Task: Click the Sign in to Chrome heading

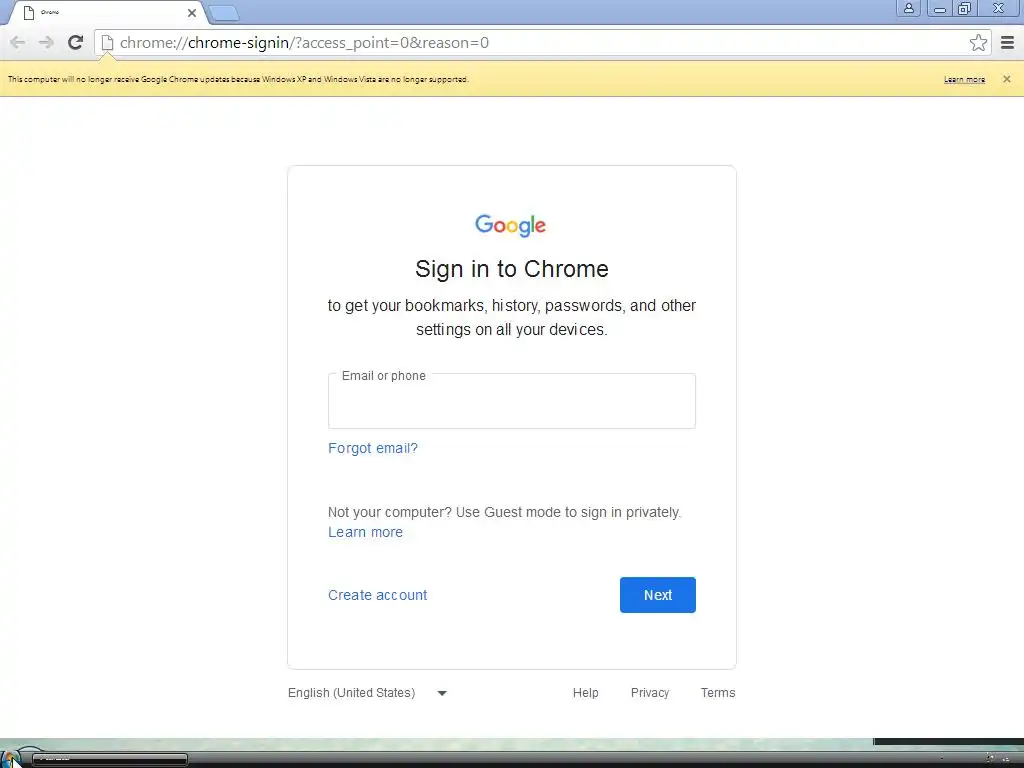Action: [512, 269]
